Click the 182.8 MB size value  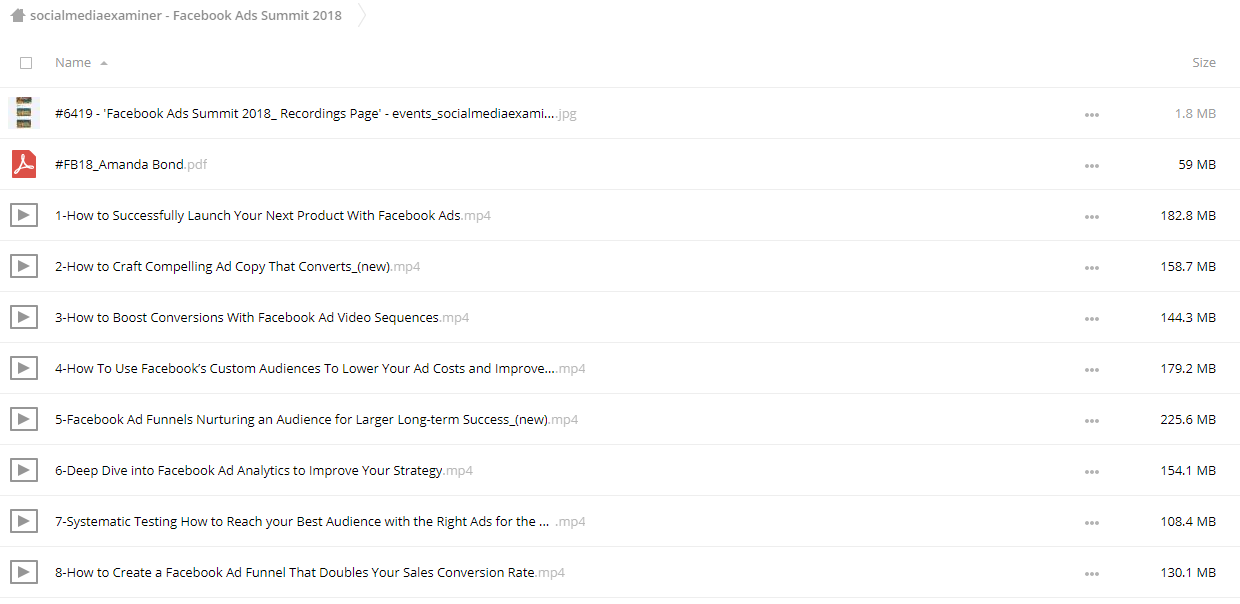pos(1189,215)
